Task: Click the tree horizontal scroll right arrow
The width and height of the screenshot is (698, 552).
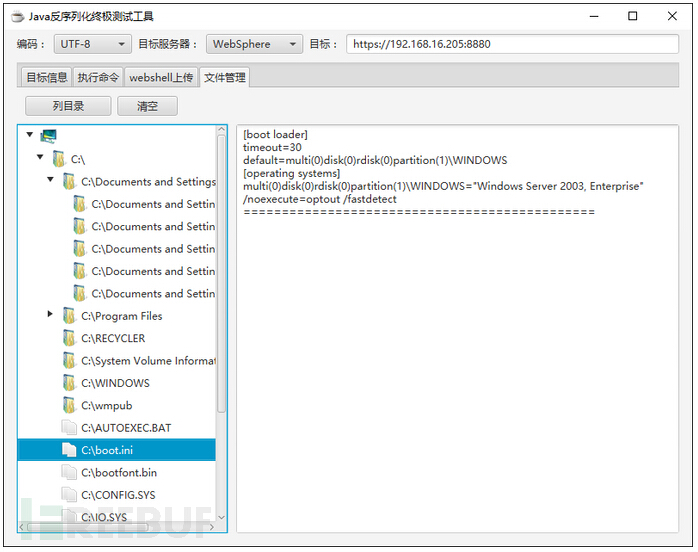Action: 211,527
